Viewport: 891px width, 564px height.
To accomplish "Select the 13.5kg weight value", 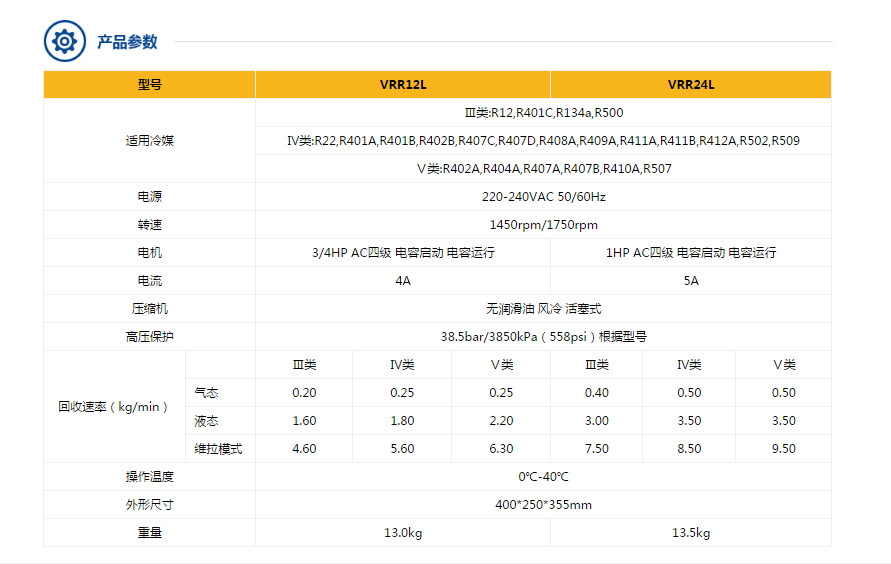I will coord(691,533).
